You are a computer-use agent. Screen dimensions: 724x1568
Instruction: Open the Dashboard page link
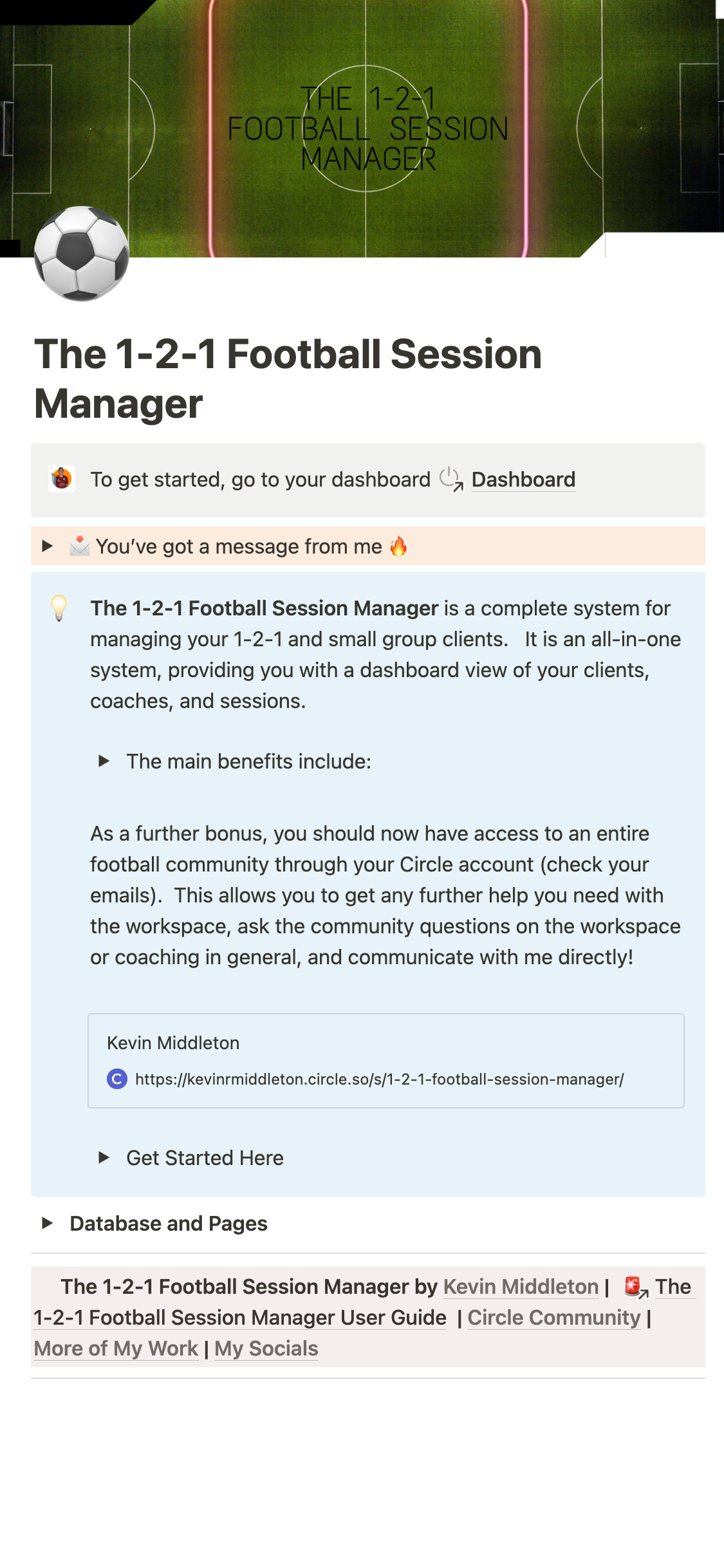pyautogui.click(x=523, y=480)
